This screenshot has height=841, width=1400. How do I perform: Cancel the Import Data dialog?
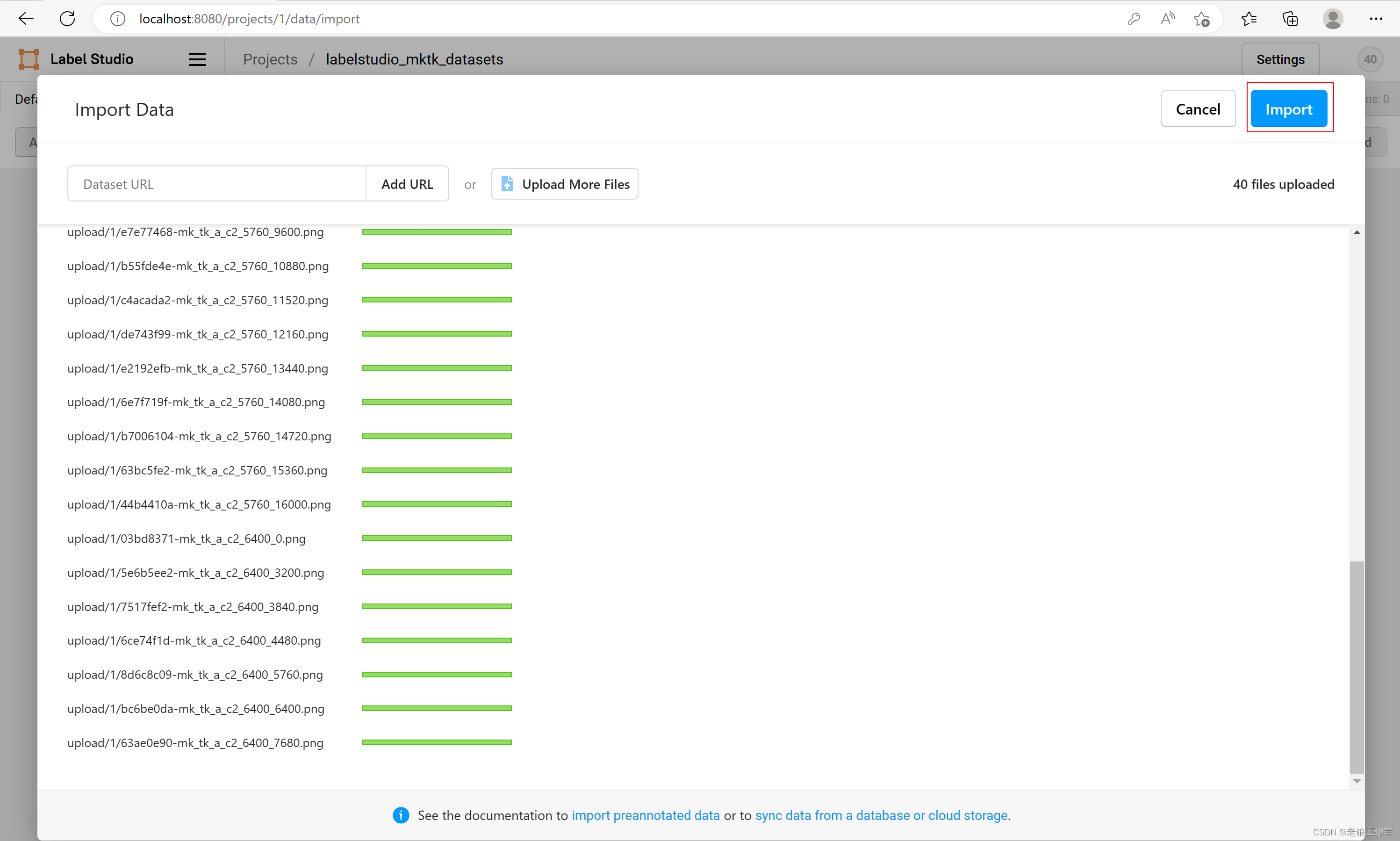pos(1198,109)
